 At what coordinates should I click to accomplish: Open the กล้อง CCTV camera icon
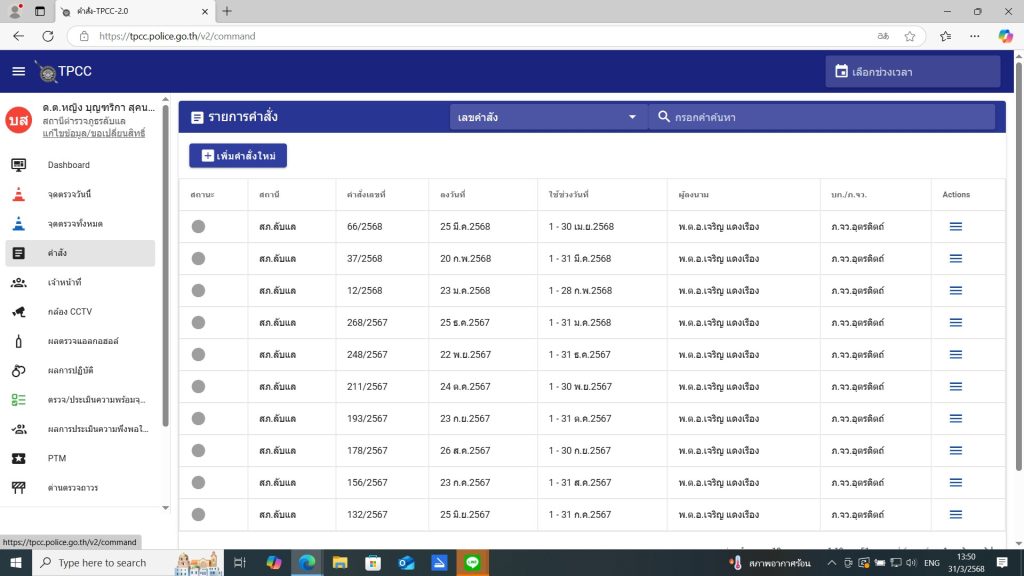(x=18, y=312)
